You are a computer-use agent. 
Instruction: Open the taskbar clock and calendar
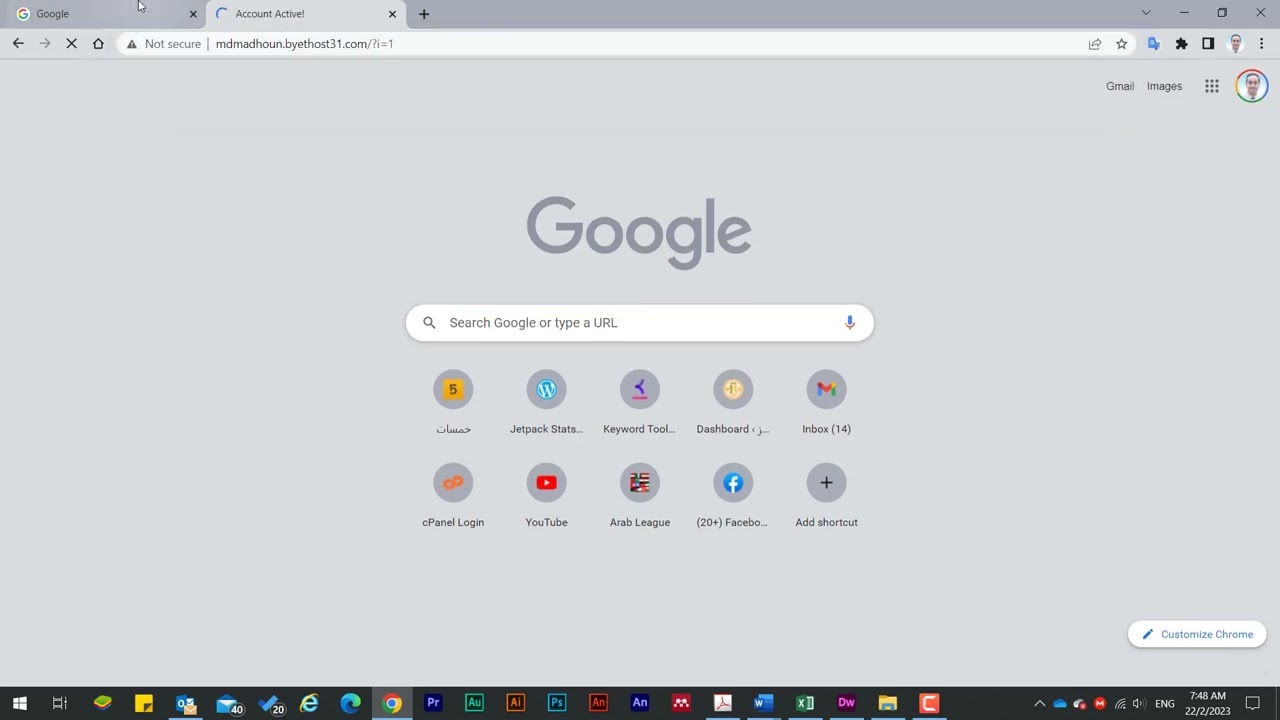tap(1208, 703)
